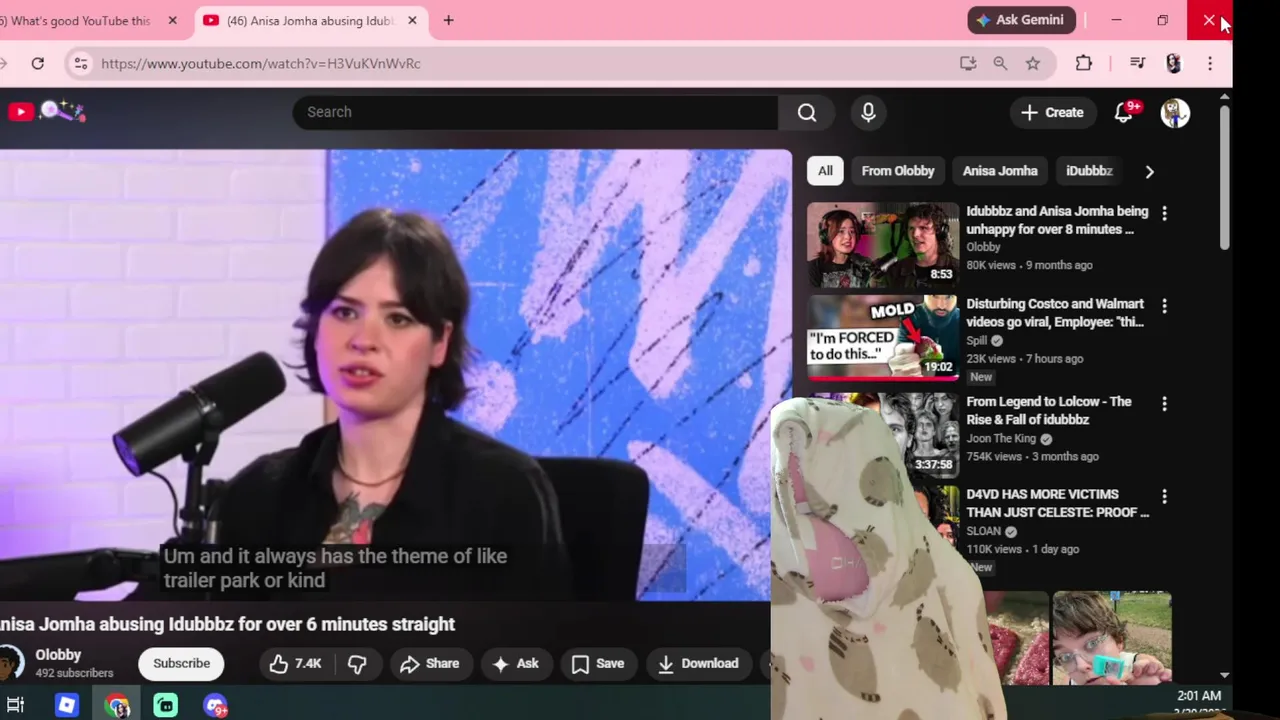Like the video with thumbs up 7.4K
1280x720 pixels.
click(295, 663)
